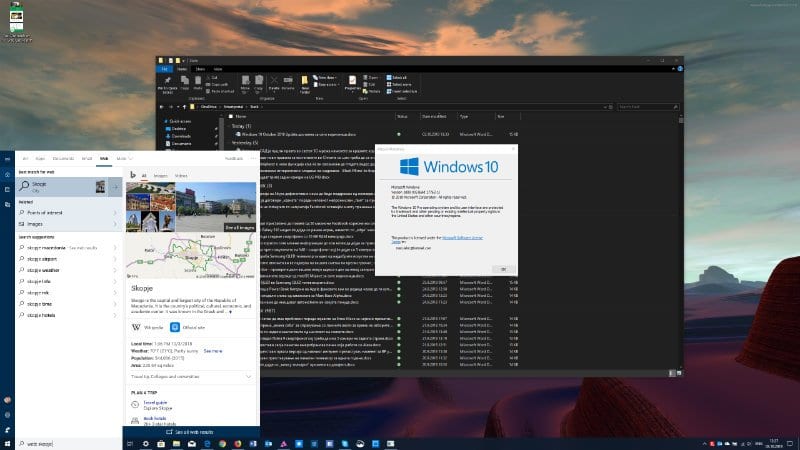Click Select none in Explorer ribbon
The width and height of the screenshot is (800, 450).
[x=398, y=84]
